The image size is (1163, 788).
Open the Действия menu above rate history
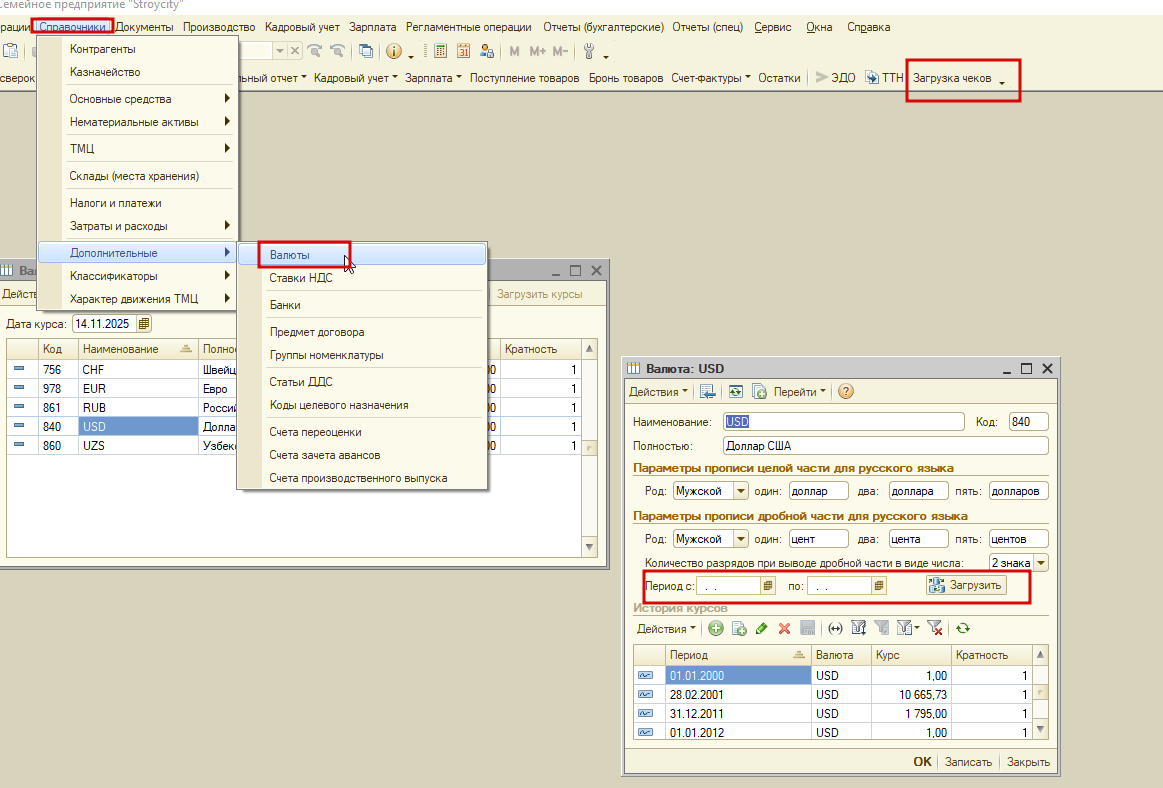pos(667,629)
